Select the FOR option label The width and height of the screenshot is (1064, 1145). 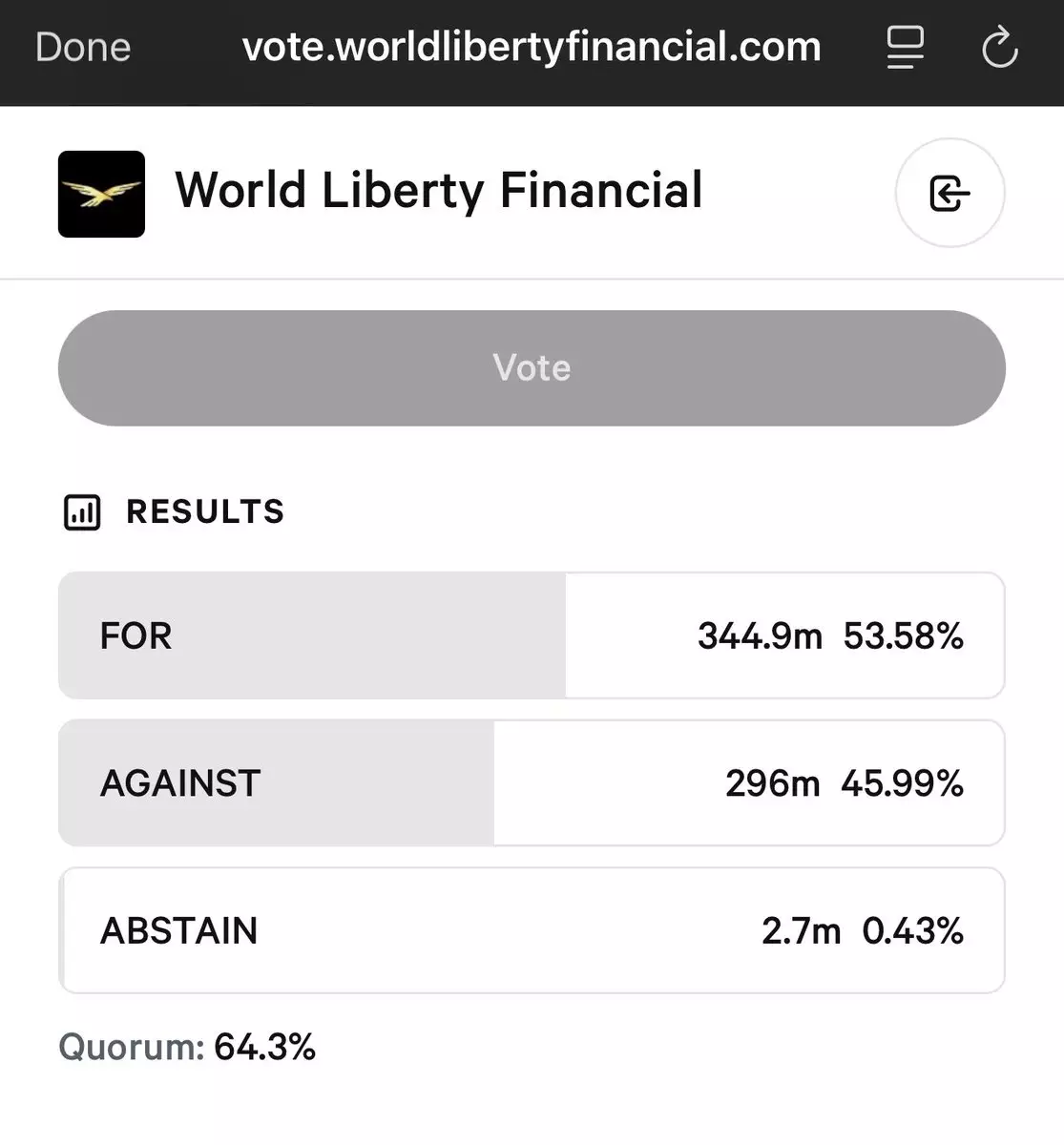[x=136, y=635]
